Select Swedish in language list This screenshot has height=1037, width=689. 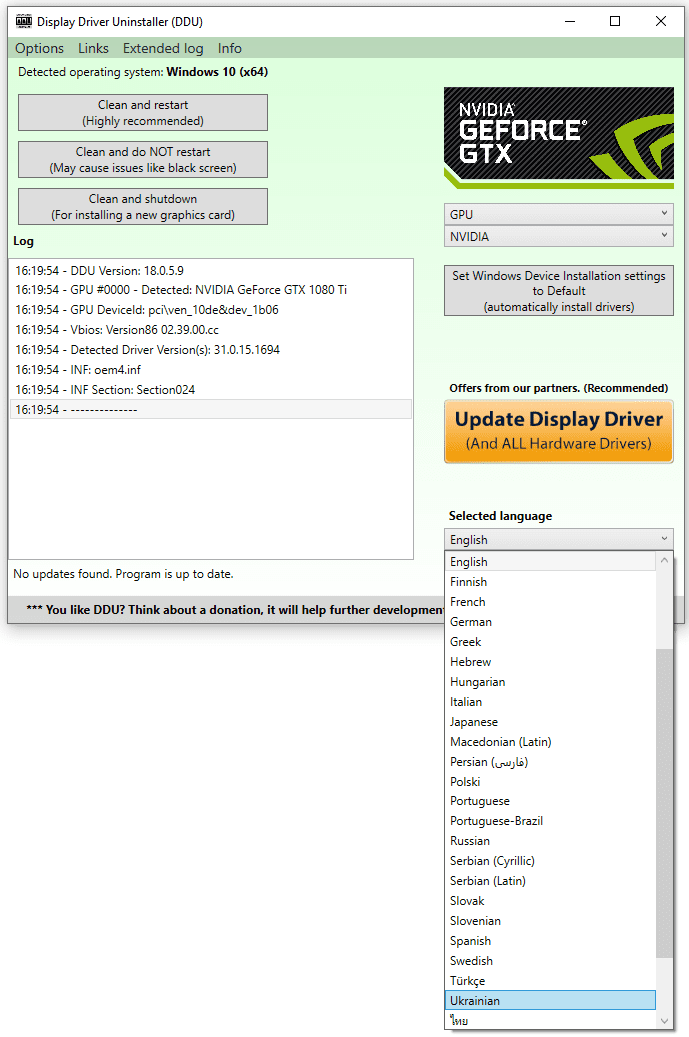pos(550,960)
